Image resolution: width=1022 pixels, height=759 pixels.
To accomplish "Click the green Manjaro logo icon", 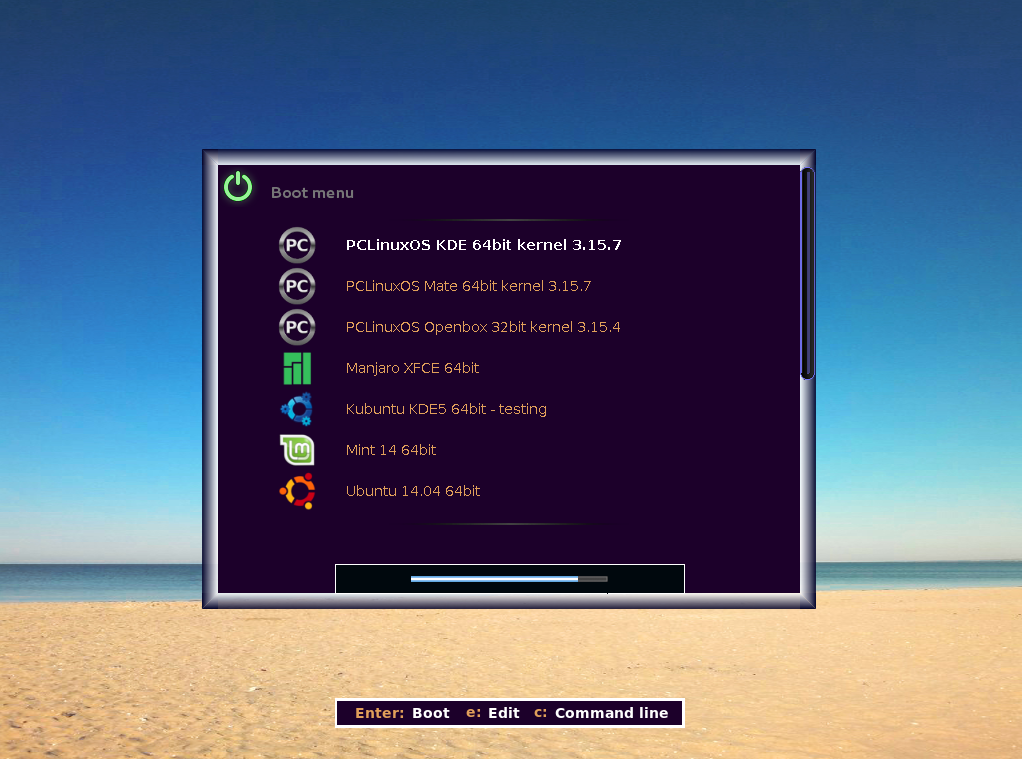I will click(297, 368).
